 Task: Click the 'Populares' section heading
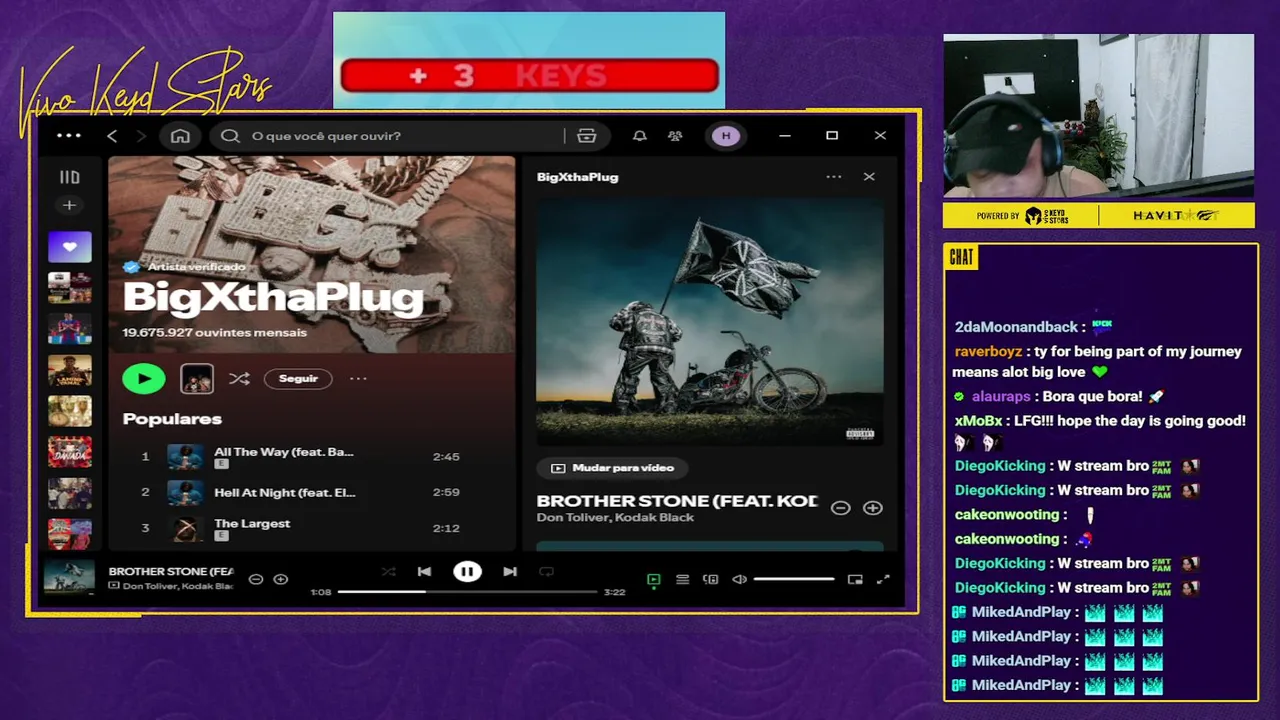click(172, 419)
